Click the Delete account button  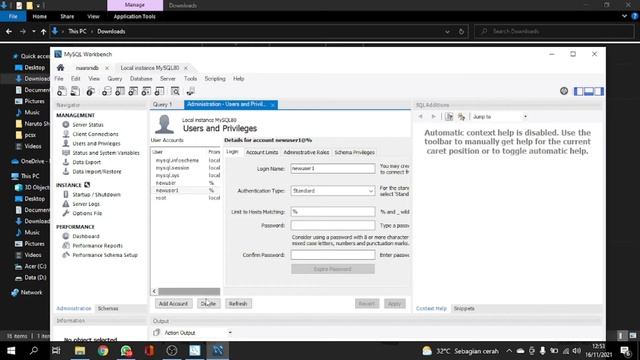tap(208, 304)
